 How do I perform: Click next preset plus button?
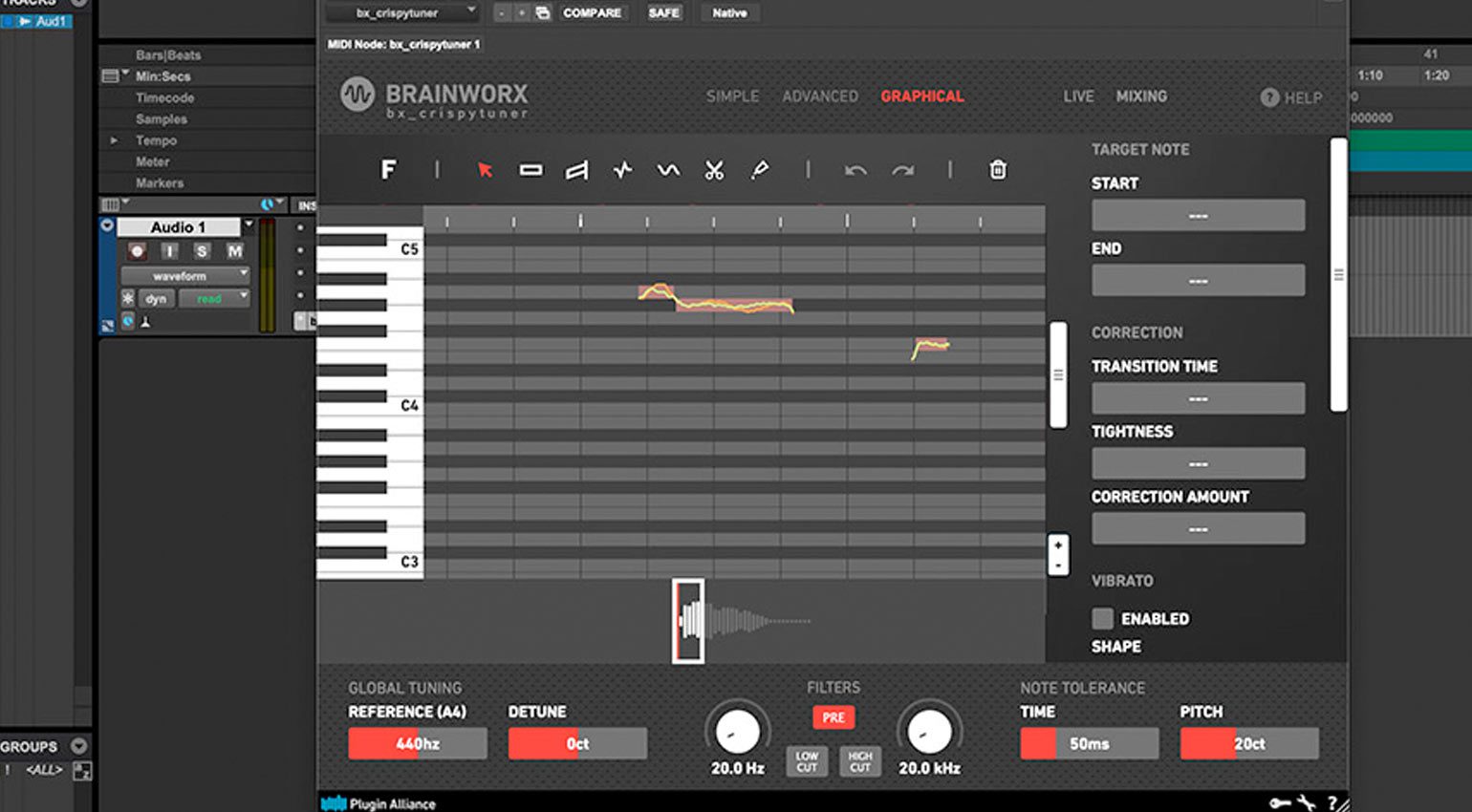[521, 12]
